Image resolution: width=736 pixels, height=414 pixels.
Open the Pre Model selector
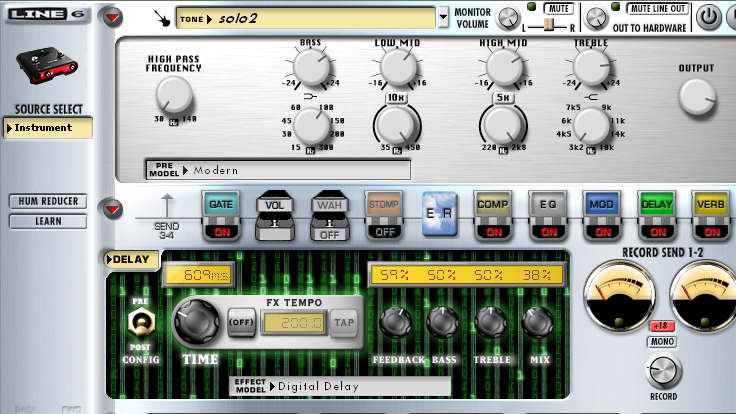point(278,170)
